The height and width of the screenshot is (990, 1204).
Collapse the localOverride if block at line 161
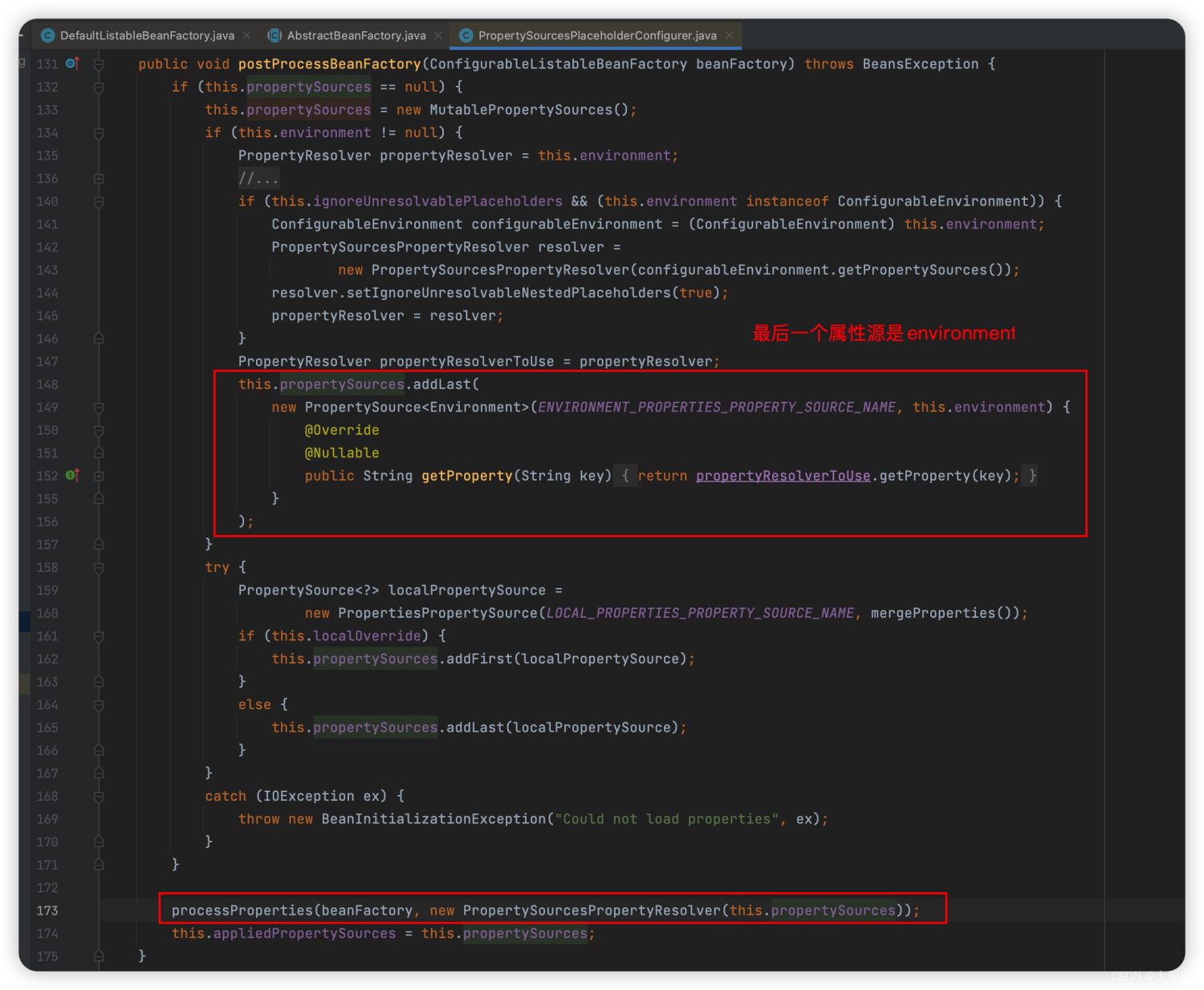99,636
